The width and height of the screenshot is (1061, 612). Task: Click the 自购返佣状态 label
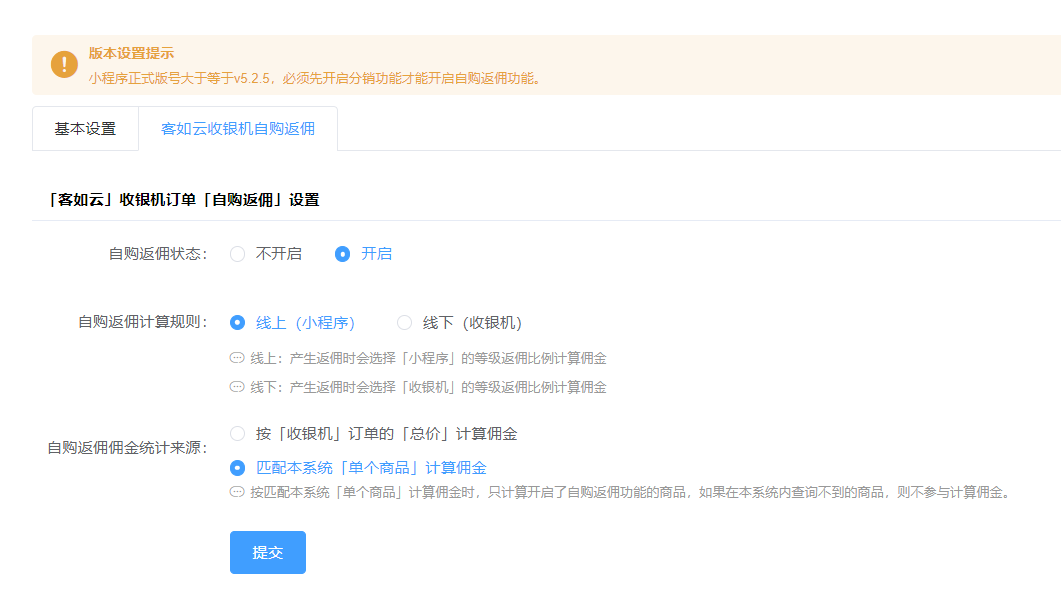(158, 254)
